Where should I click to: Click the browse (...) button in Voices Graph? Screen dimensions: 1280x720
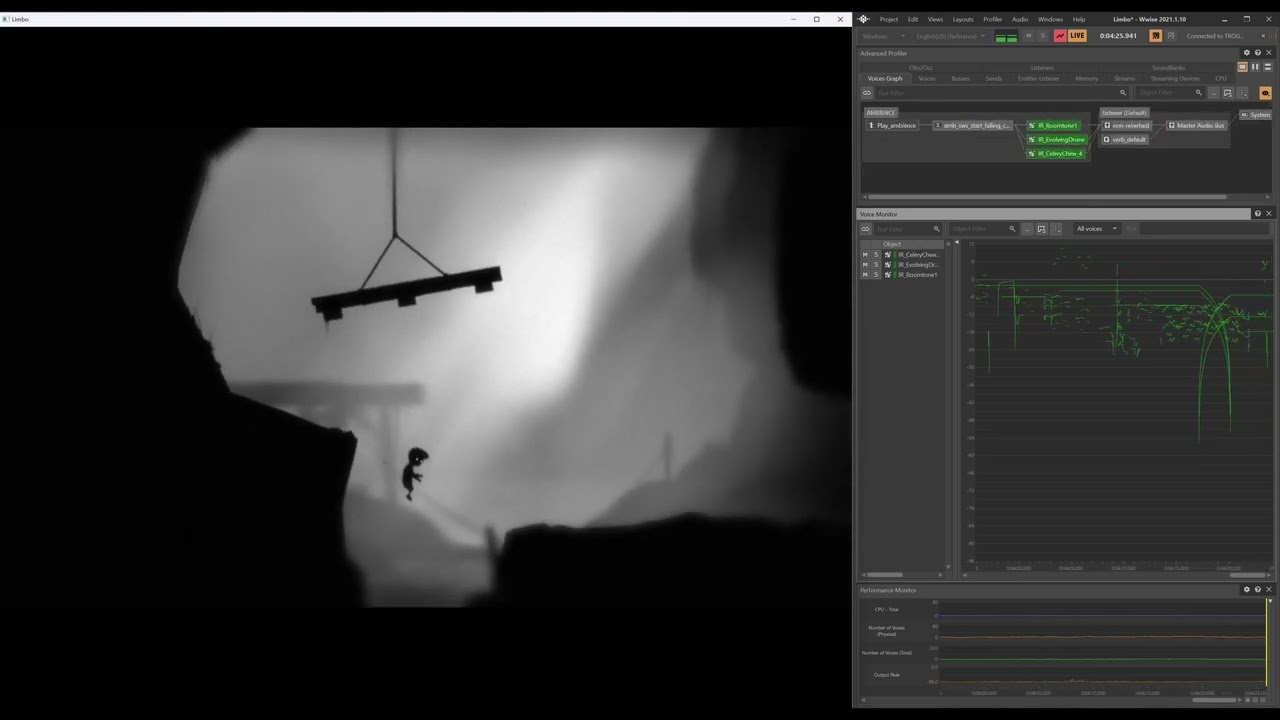coord(1213,93)
